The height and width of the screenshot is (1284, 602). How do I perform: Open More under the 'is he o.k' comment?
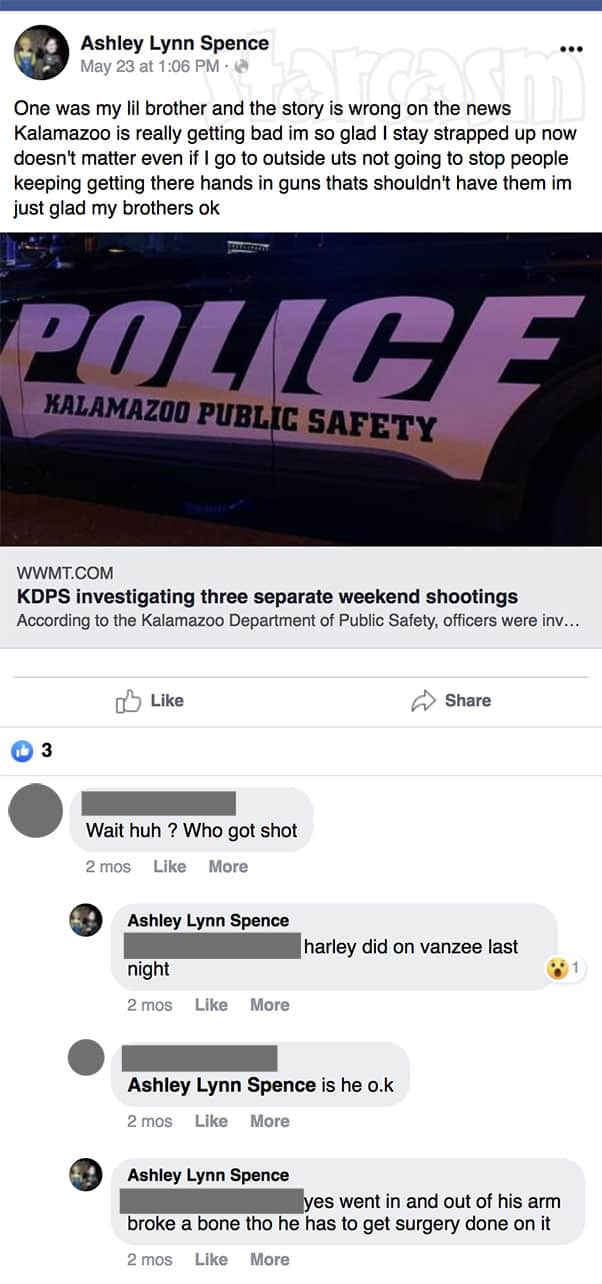tap(269, 1121)
